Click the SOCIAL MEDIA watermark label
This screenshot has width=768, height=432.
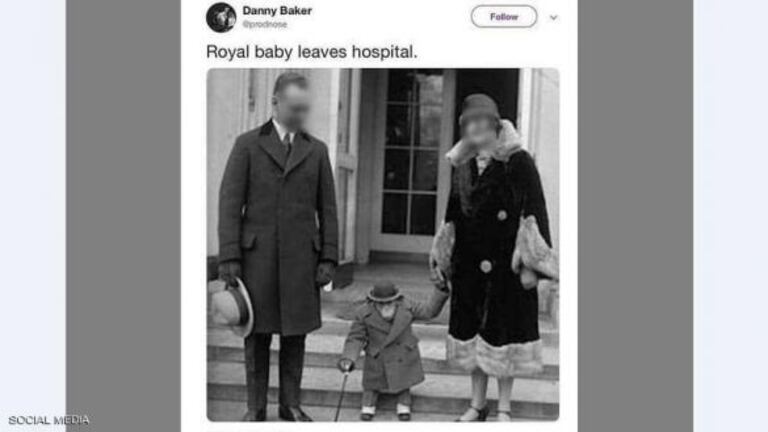click(48, 420)
